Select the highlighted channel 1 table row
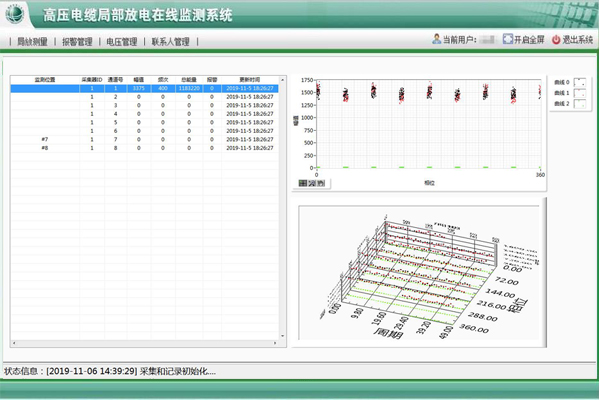 tap(146, 89)
